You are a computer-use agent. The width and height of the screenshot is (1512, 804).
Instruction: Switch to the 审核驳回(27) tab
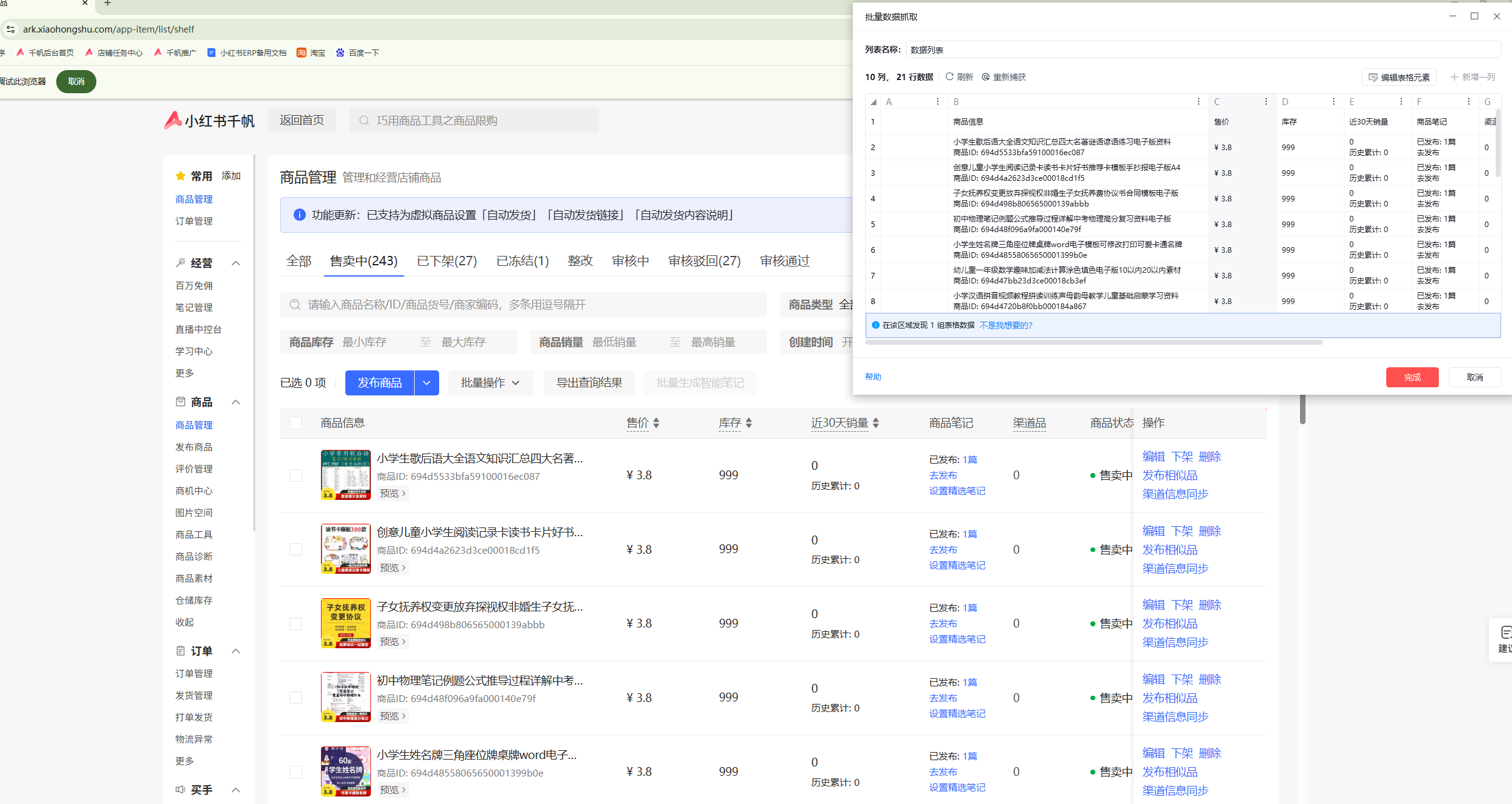(x=704, y=261)
